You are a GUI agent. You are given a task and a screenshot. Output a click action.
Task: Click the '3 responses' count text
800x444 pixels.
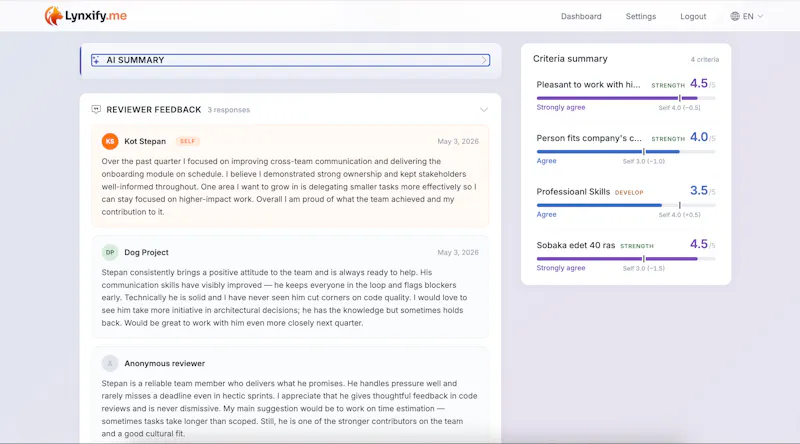pyautogui.click(x=229, y=110)
